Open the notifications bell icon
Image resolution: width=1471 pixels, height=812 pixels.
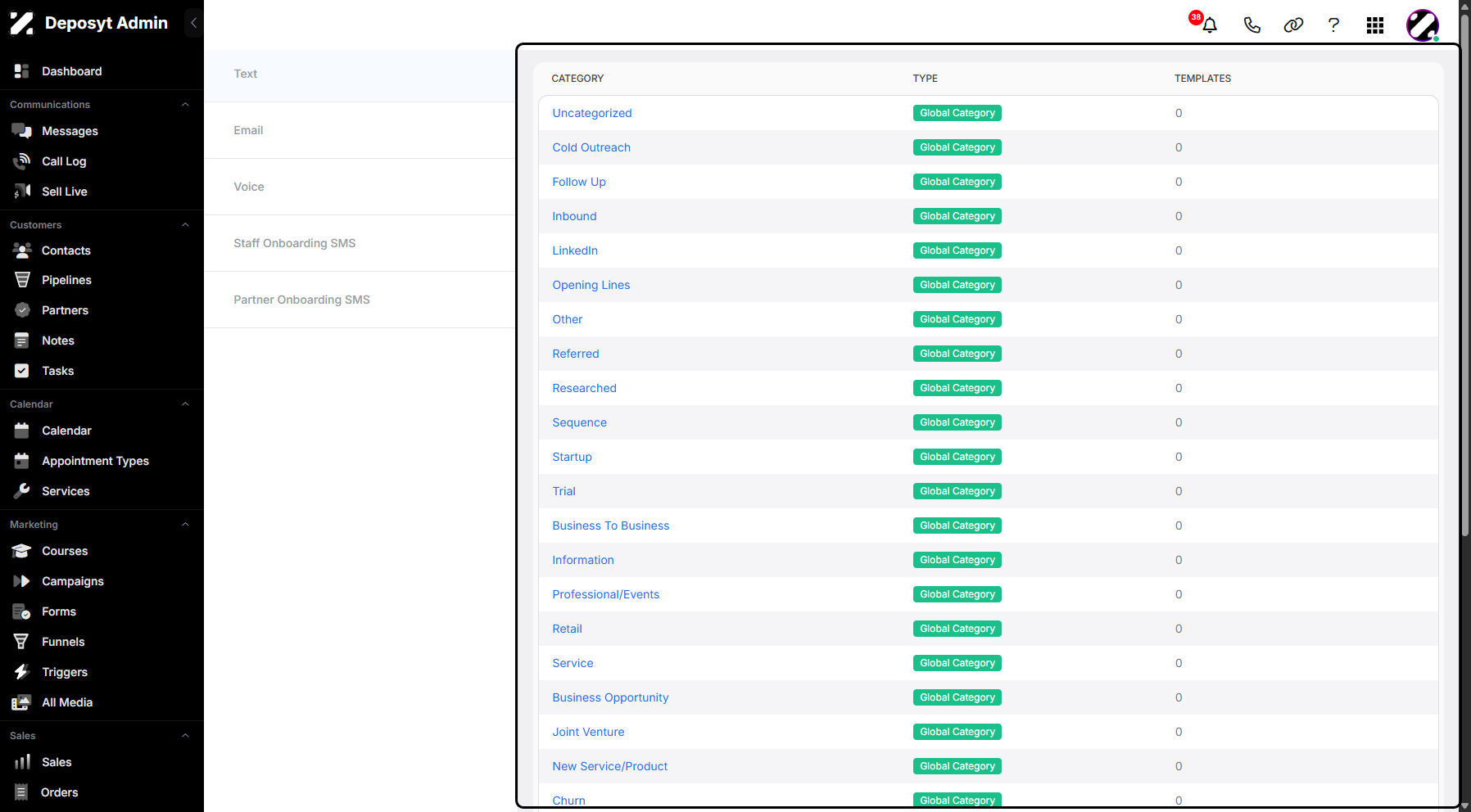click(1209, 25)
